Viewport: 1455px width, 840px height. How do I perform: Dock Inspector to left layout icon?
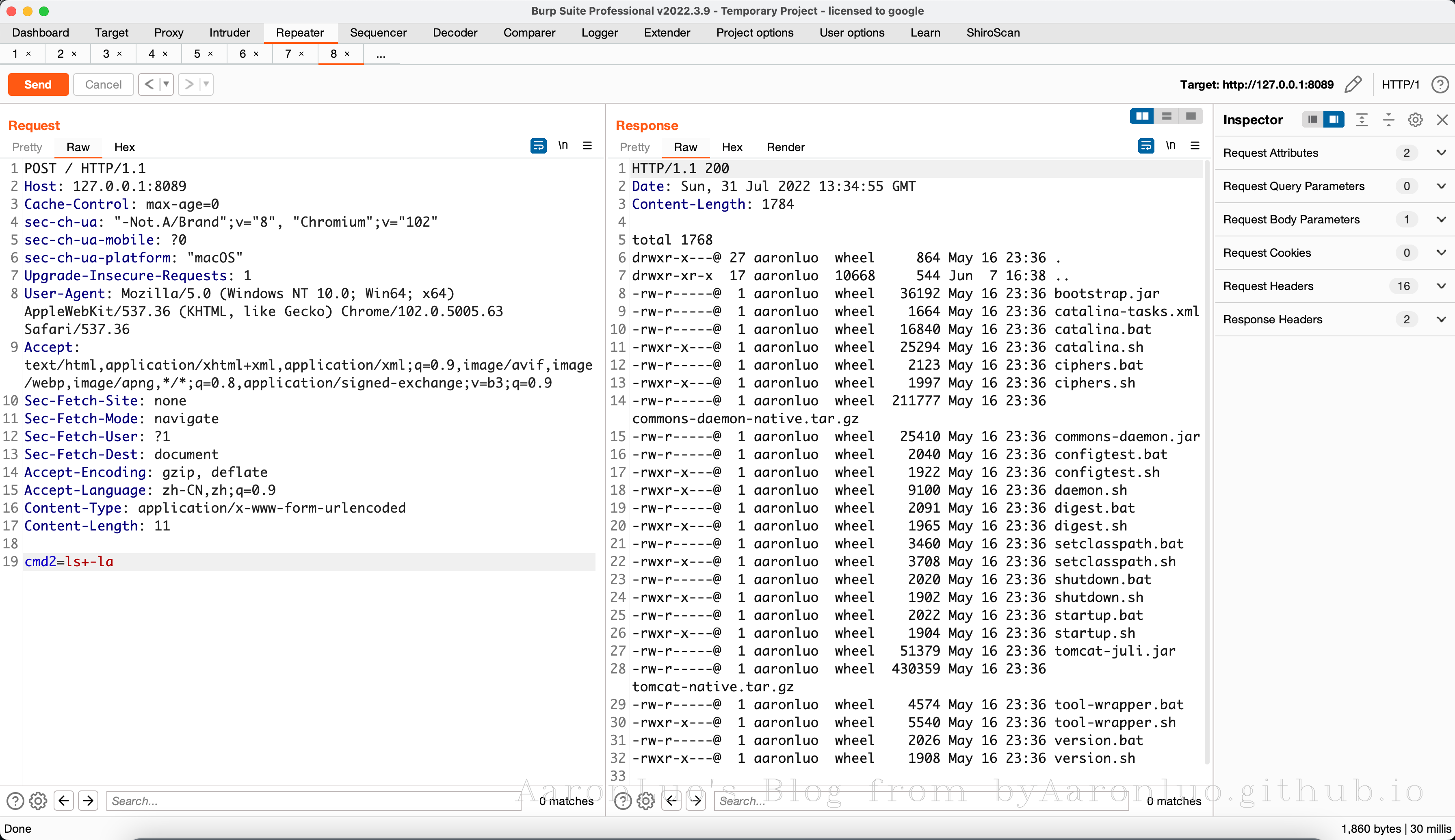(1312, 119)
